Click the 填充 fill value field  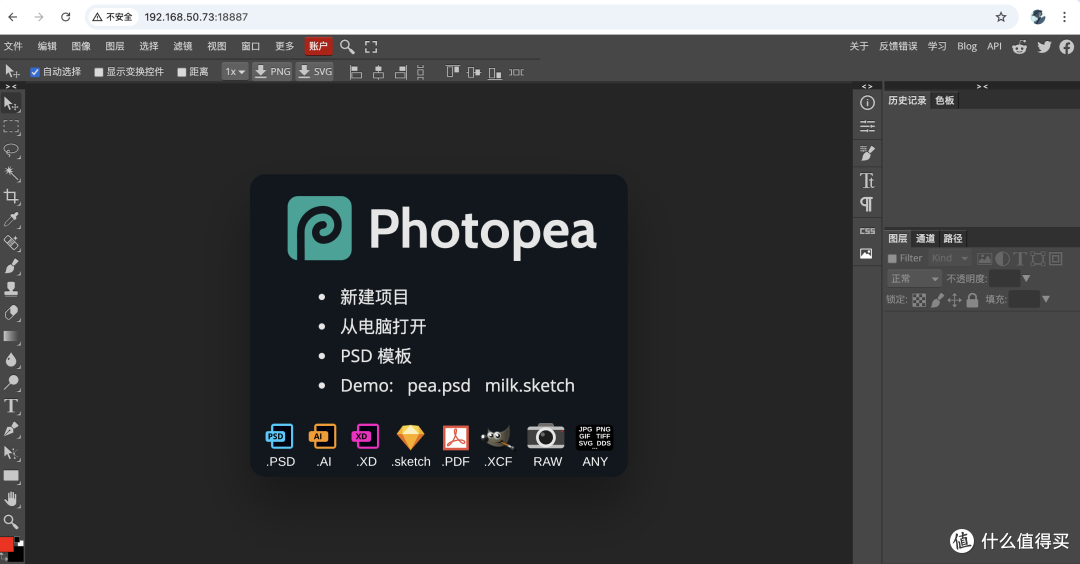tap(1024, 300)
